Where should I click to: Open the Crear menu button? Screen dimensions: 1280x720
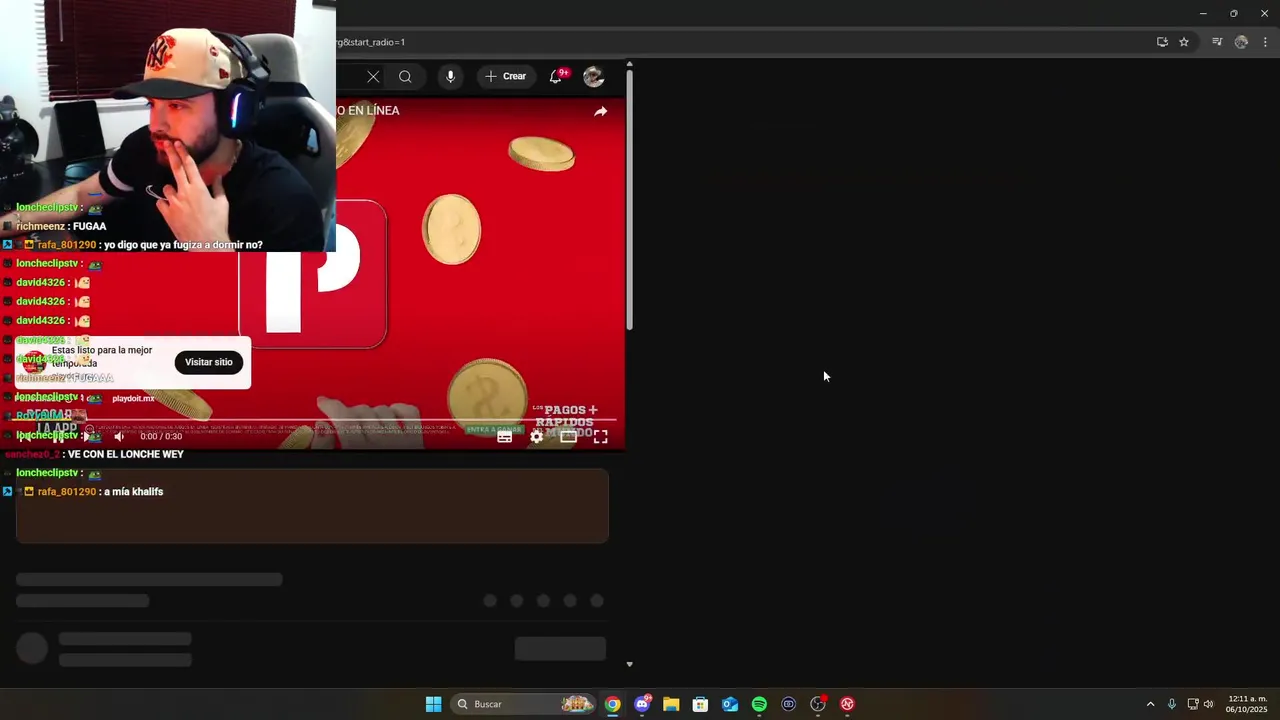[x=505, y=76]
